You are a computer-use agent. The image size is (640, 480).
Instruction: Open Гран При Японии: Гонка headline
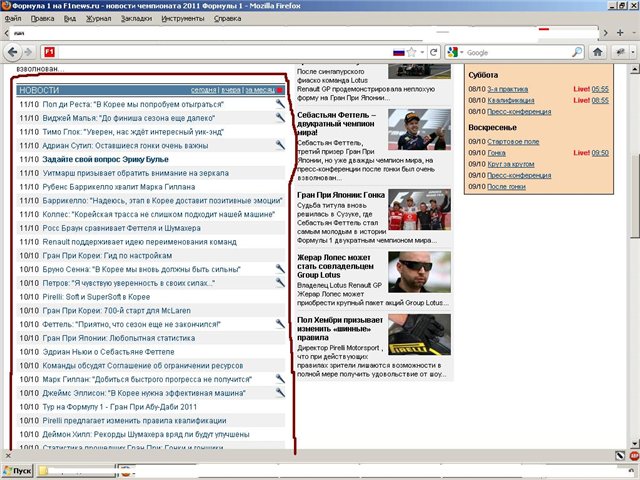[x=341, y=195]
